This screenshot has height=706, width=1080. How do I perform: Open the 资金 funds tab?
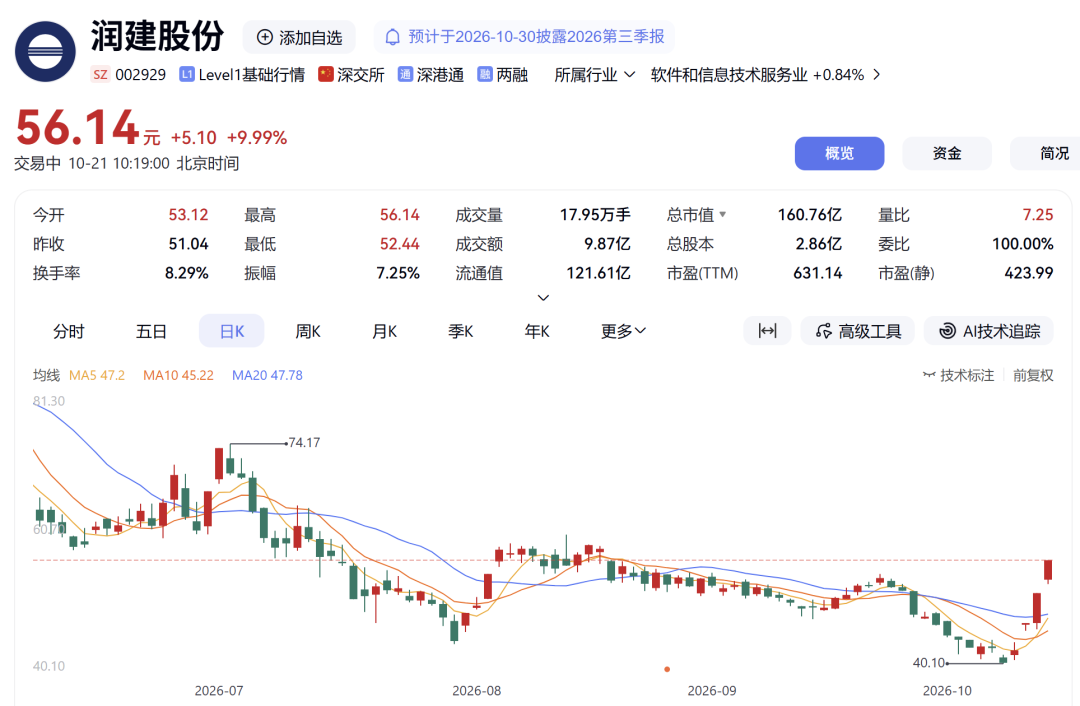click(947, 154)
